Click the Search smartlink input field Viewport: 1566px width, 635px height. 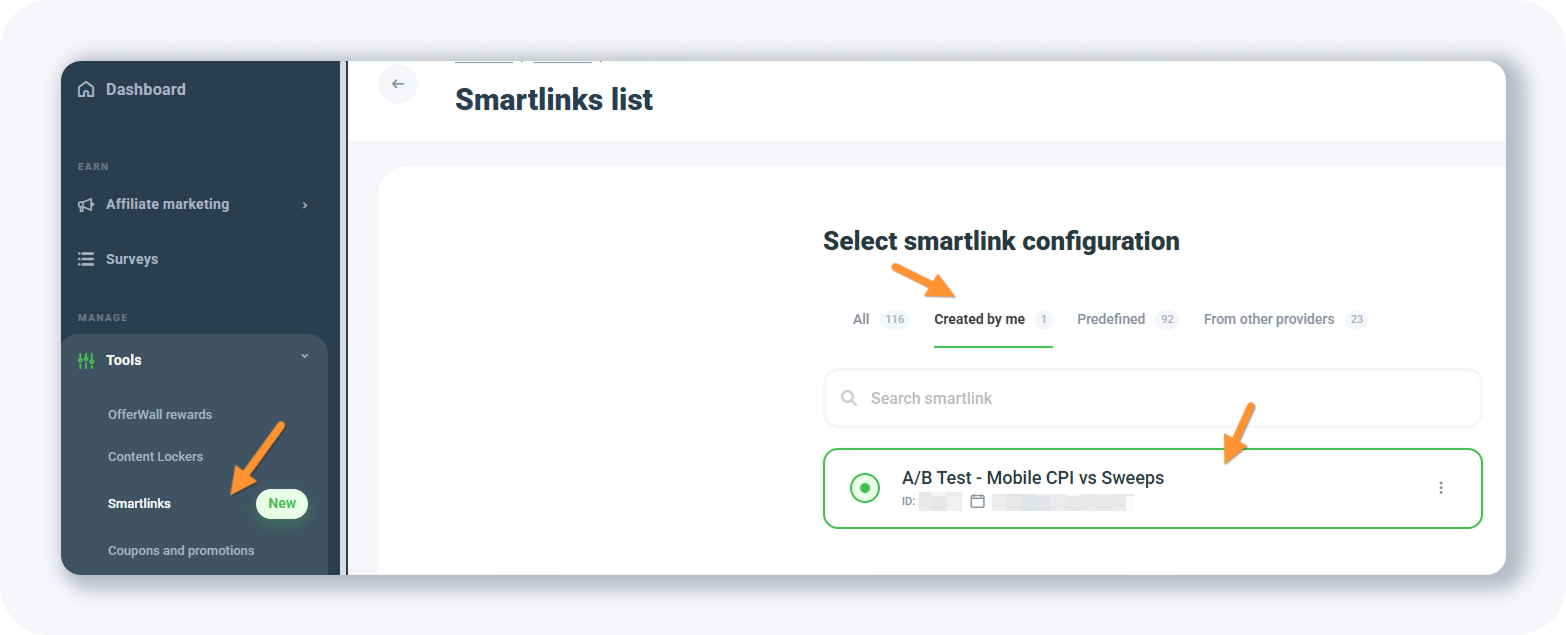point(1160,398)
